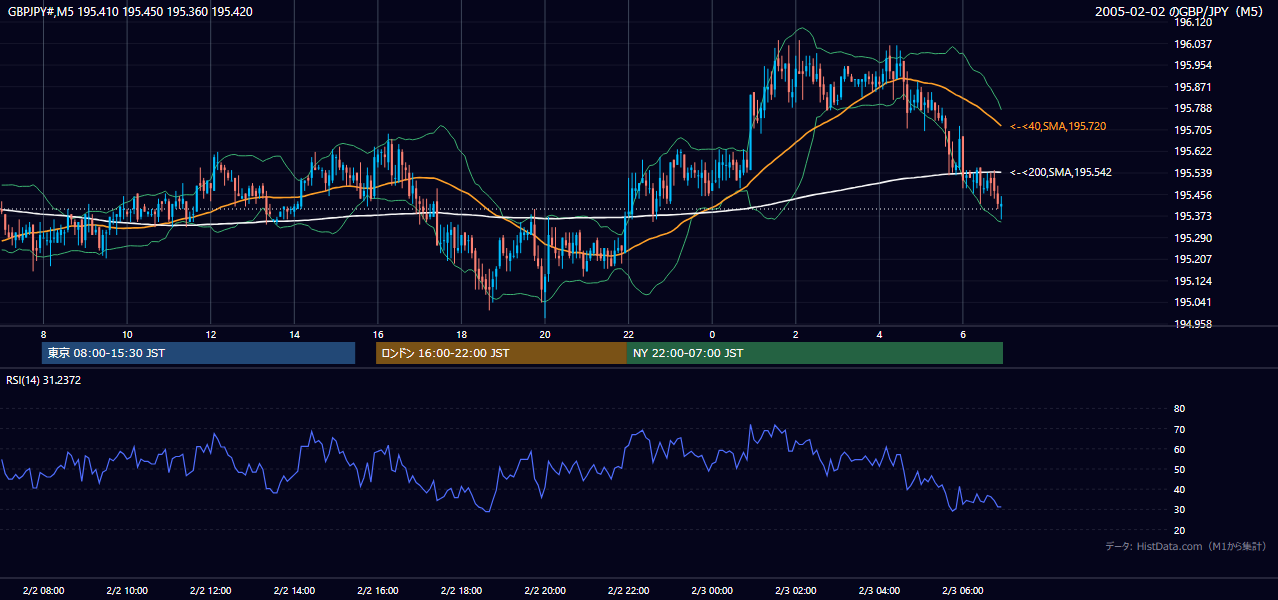Click hour marker 0 under the price chart
This screenshot has width=1278, height=600.
click(x=711, y=334)
